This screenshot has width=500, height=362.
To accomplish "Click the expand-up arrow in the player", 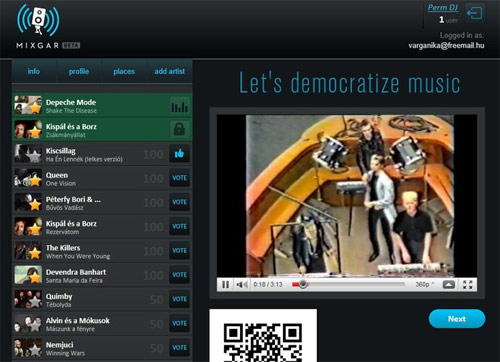I will tap(448, 285).
